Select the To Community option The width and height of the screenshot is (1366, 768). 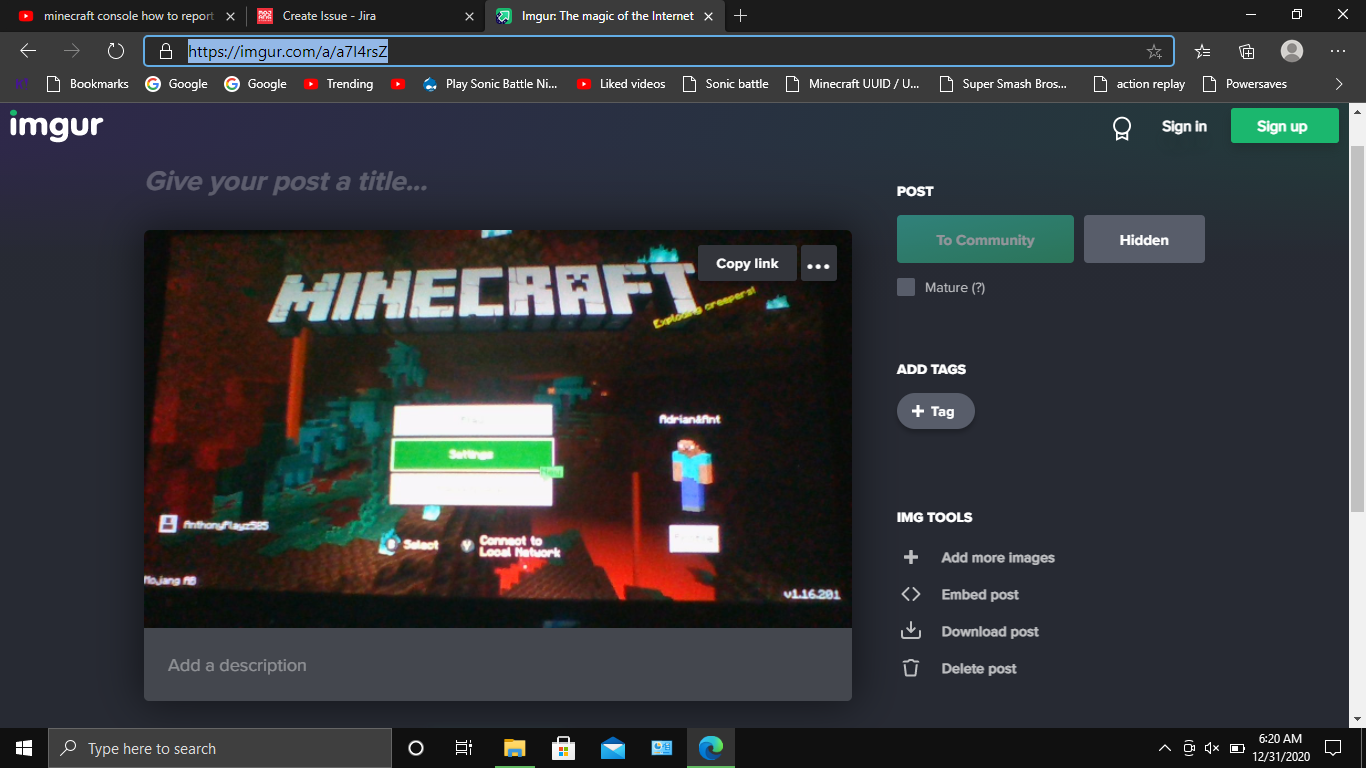(x=984, y=240)
